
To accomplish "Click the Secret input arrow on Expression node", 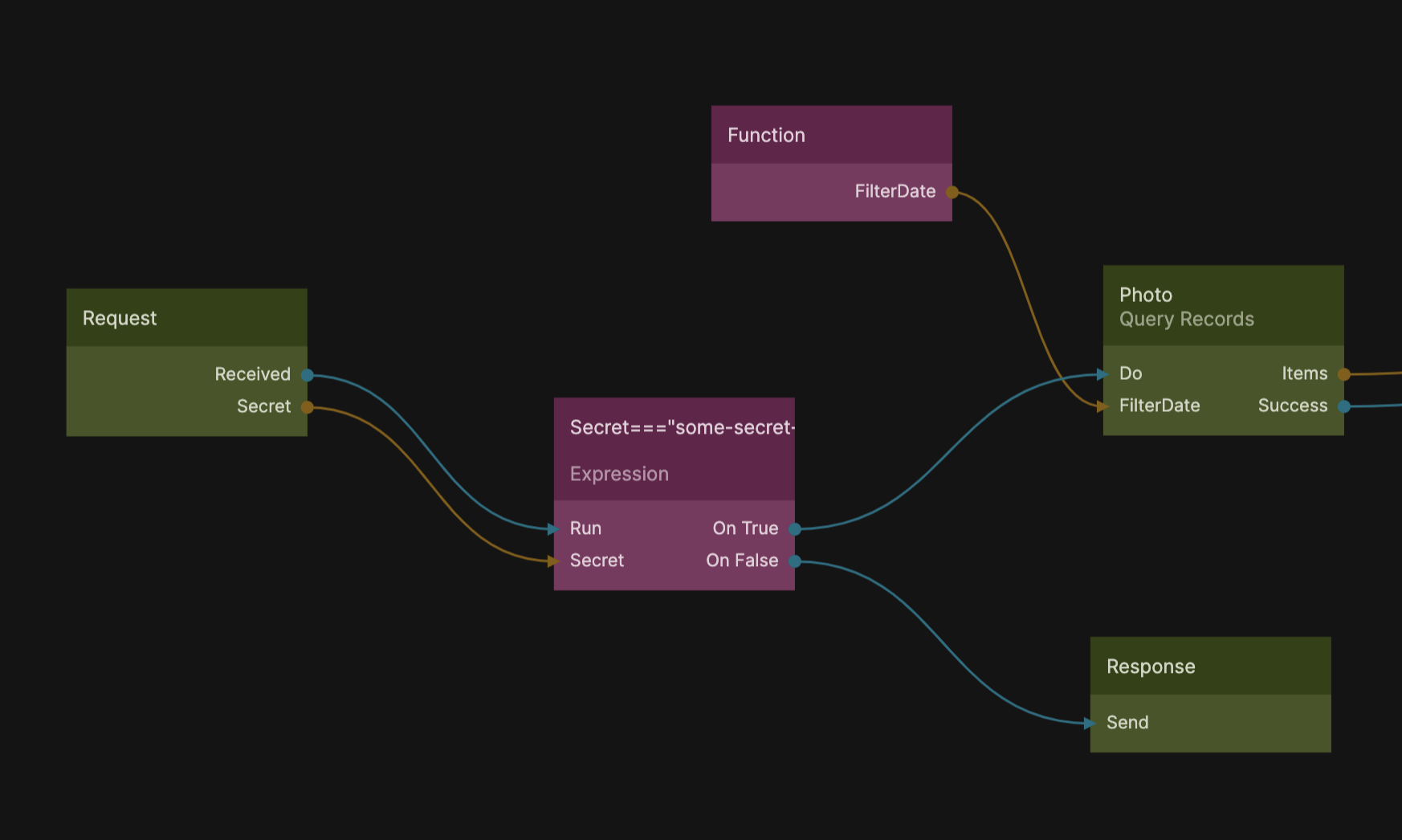I will [x=553, y=561].
